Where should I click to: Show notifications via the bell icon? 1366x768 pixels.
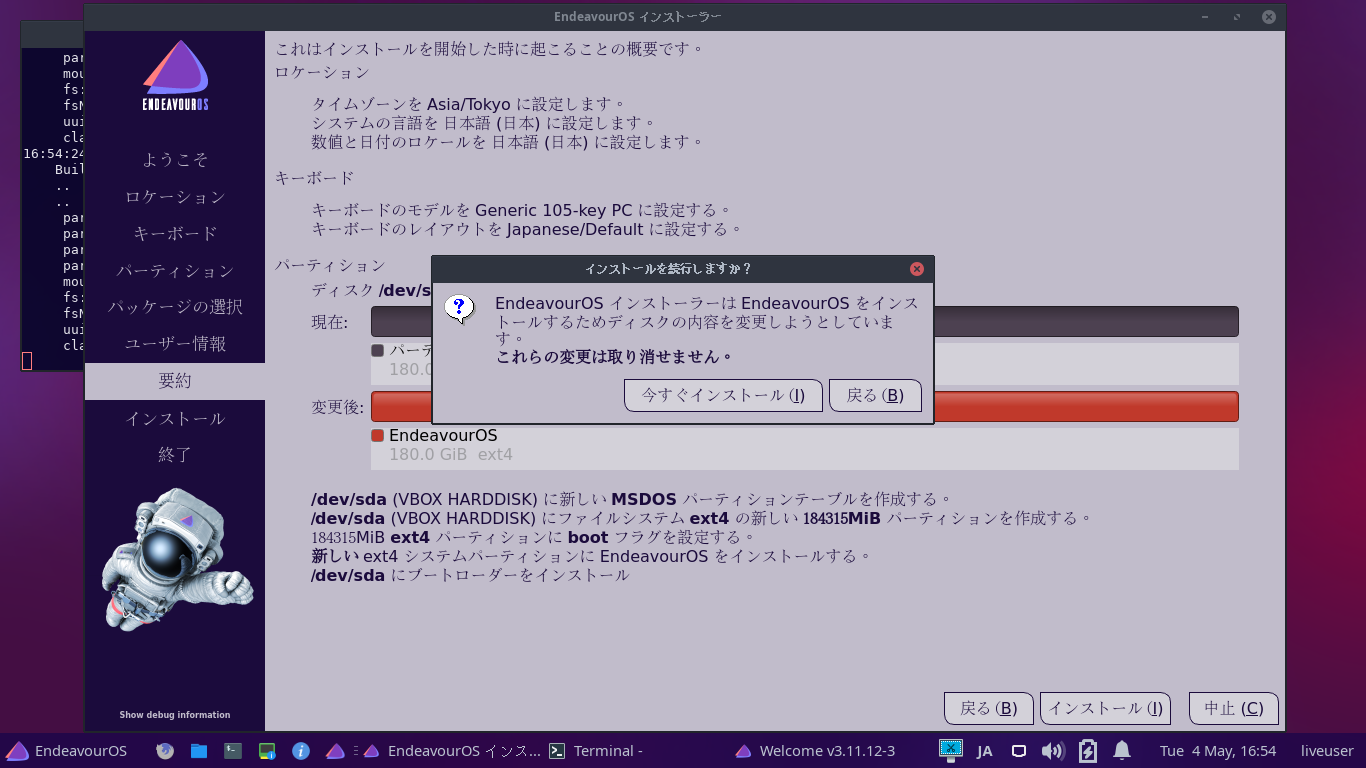tap(1122, 751)
